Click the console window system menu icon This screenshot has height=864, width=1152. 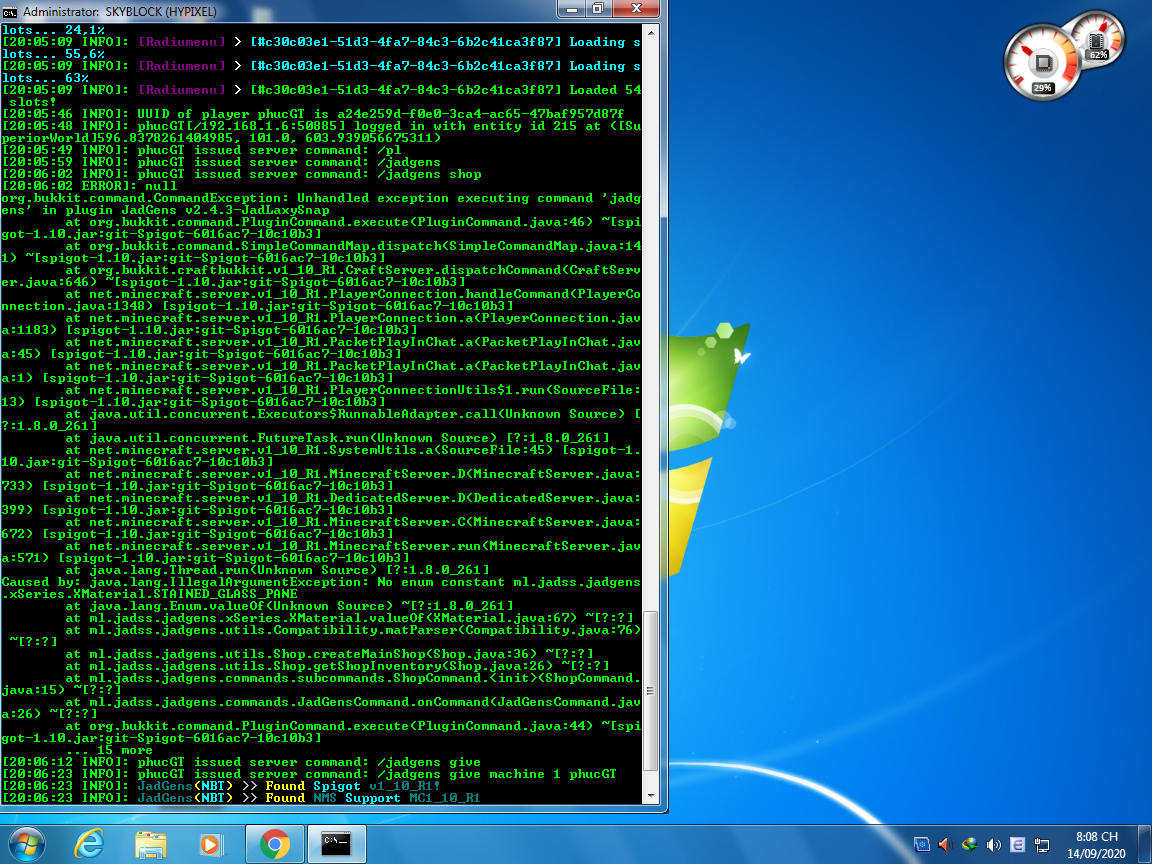(10, 10)
